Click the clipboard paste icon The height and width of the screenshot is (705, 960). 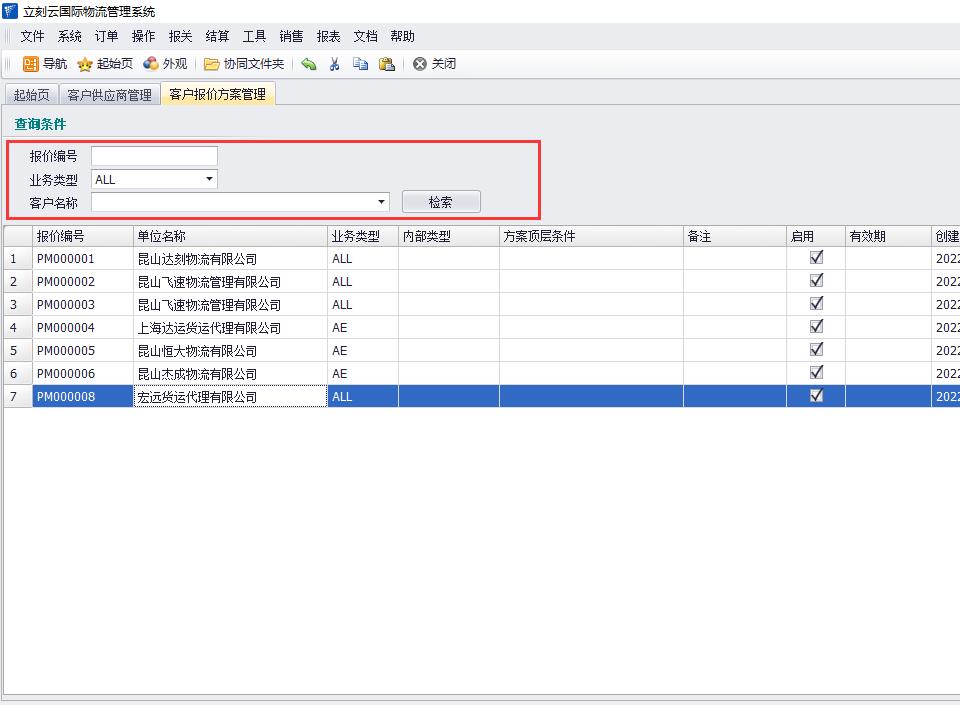point(386,64)
